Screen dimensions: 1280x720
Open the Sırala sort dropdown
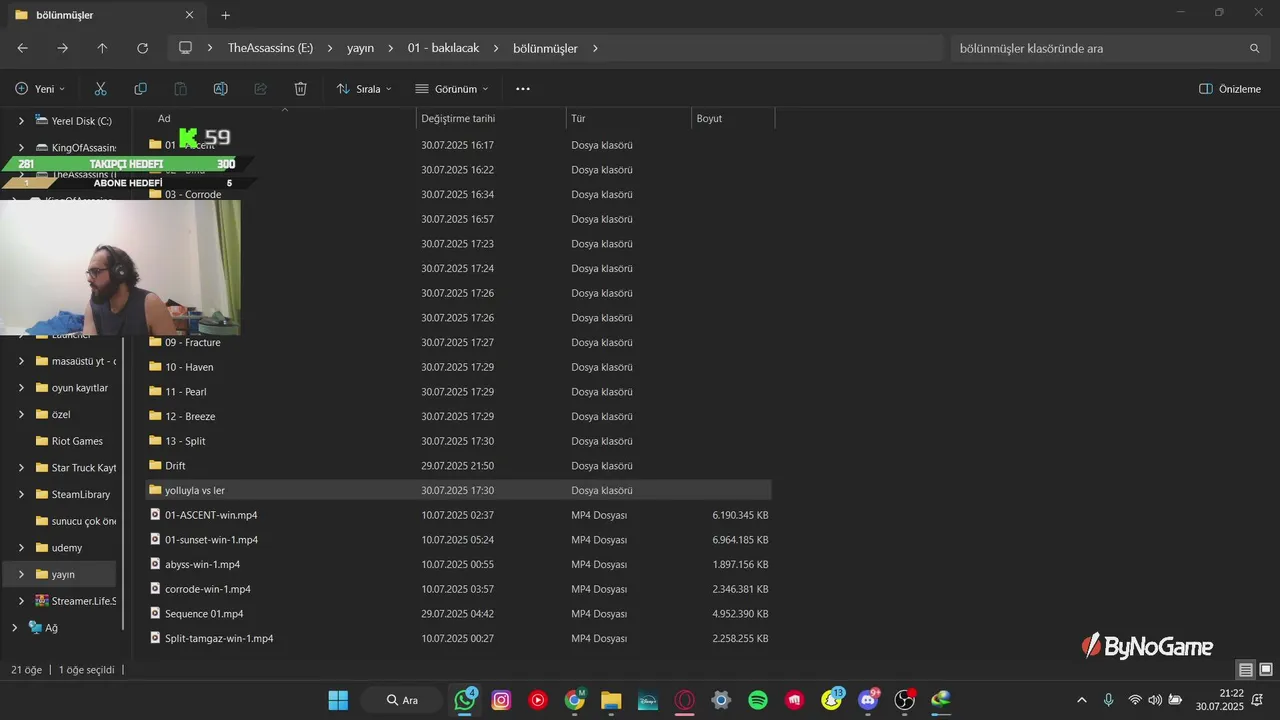click(x=364, y=89)
